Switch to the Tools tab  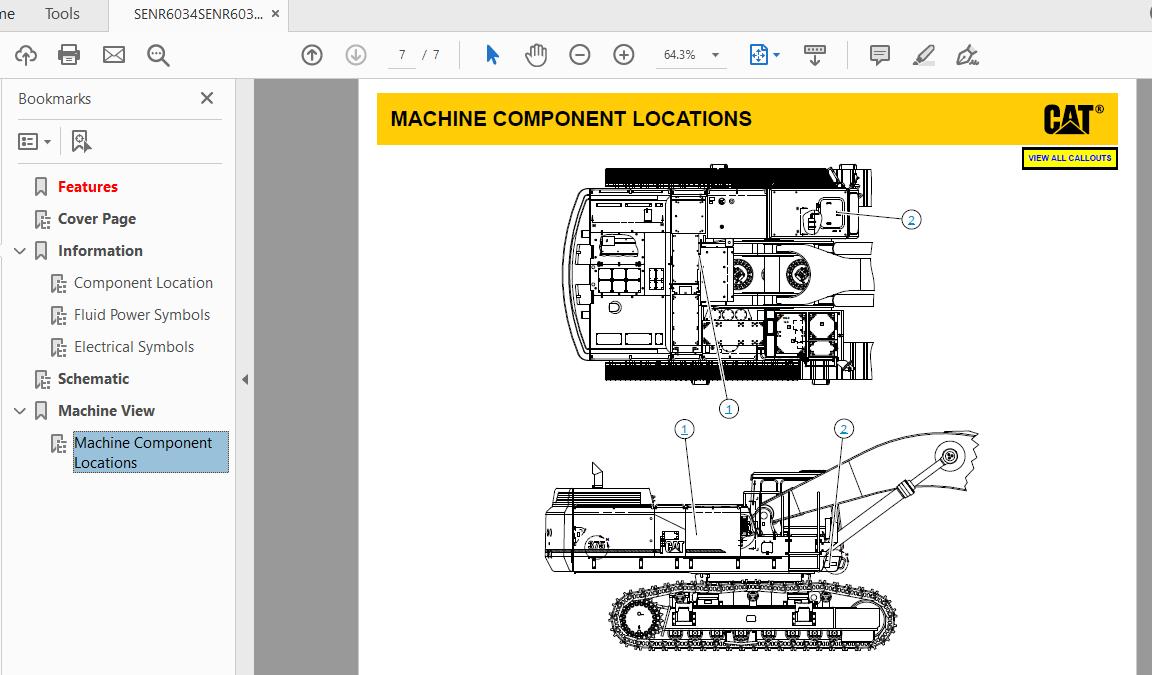click(x=62, y=14)
